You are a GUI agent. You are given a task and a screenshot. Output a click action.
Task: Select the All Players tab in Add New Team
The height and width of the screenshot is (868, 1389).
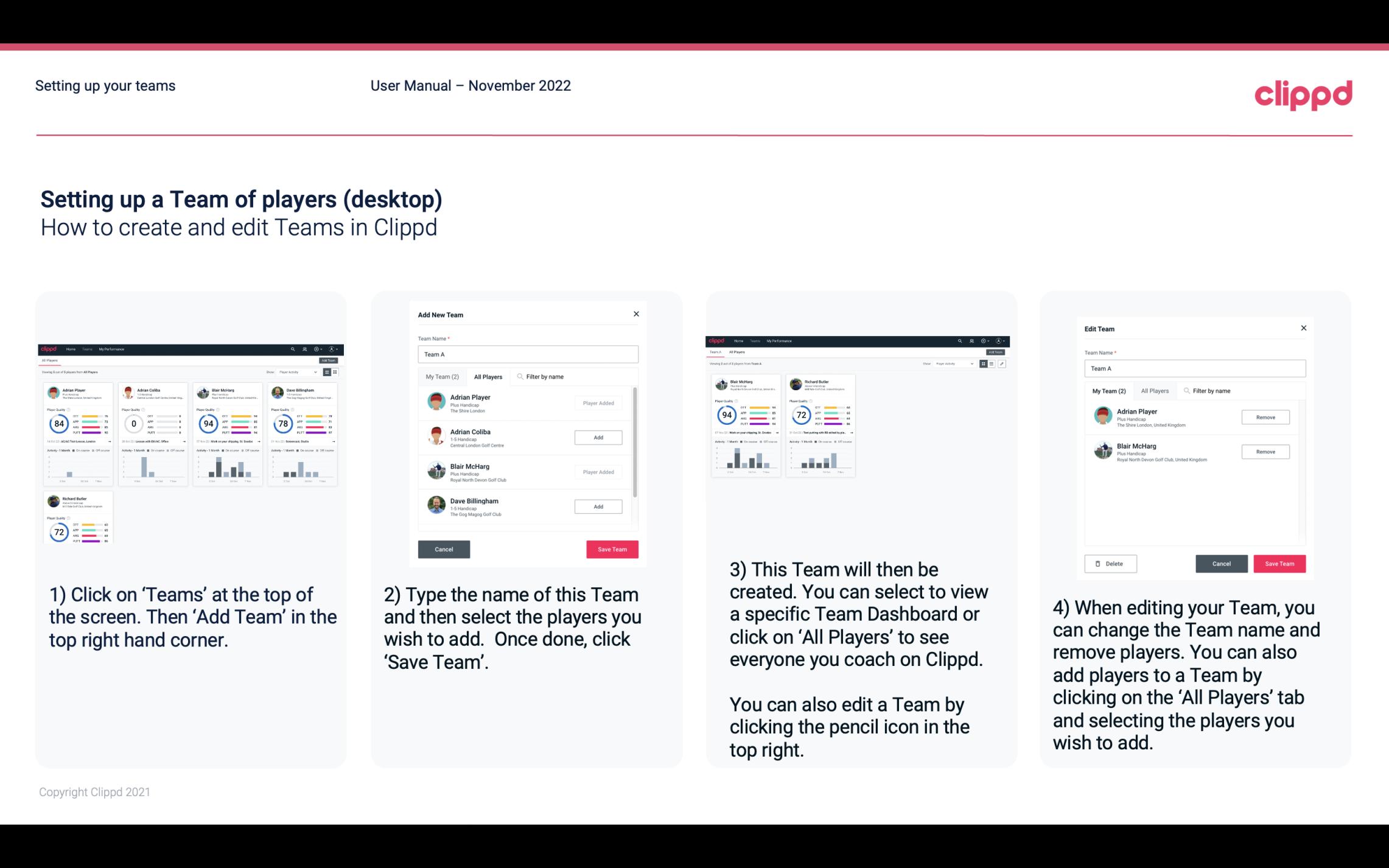pyautogui.click(x=487, y=376)
